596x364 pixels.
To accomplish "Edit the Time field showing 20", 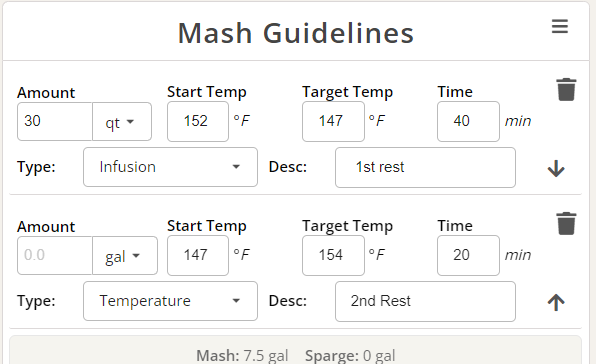I will coord(468,255).
